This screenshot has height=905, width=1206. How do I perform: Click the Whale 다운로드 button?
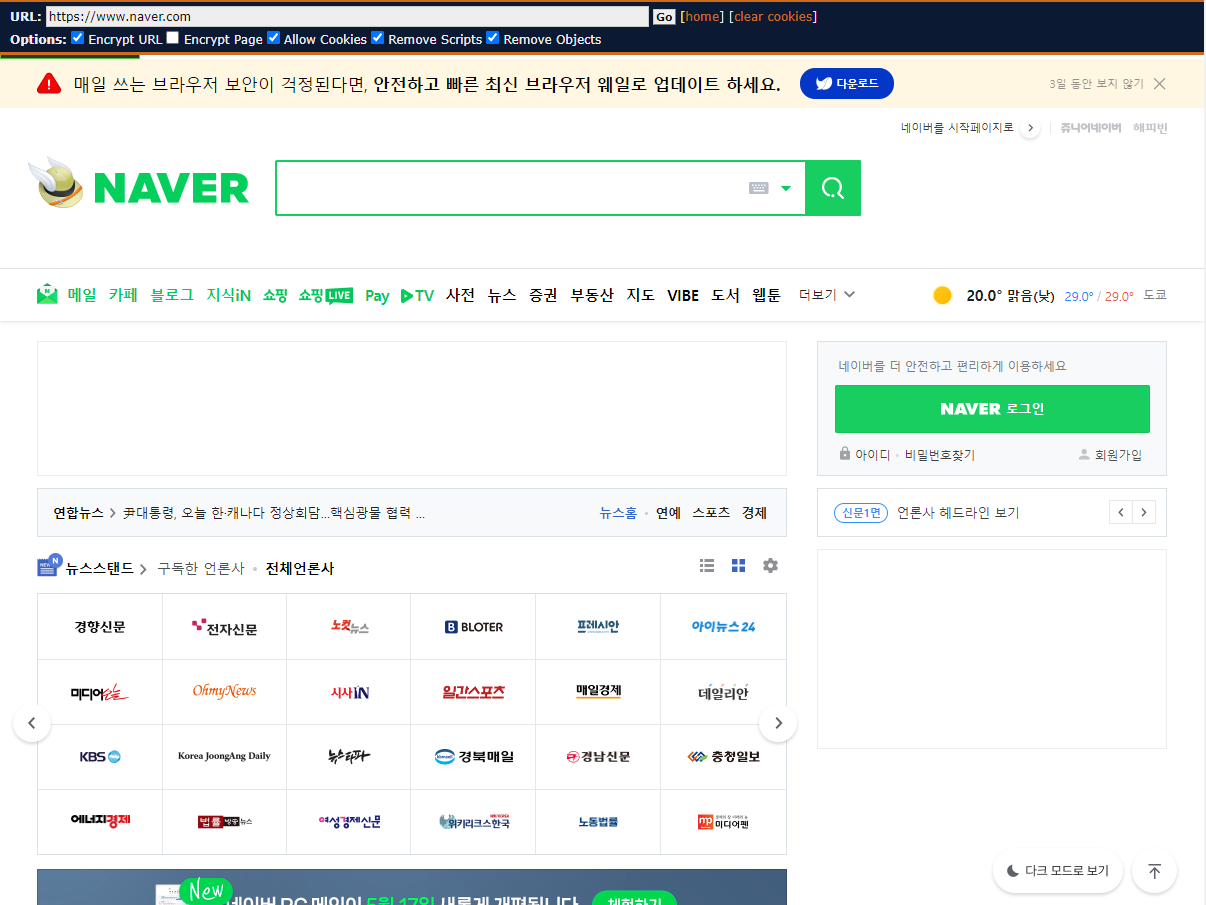[x=847, y=84]
